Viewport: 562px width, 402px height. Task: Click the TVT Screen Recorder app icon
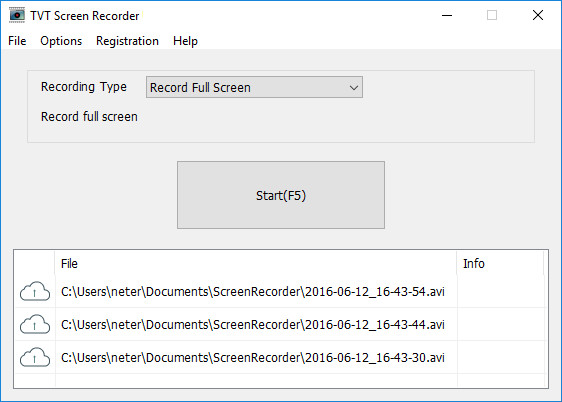click(x=17, y=15)
